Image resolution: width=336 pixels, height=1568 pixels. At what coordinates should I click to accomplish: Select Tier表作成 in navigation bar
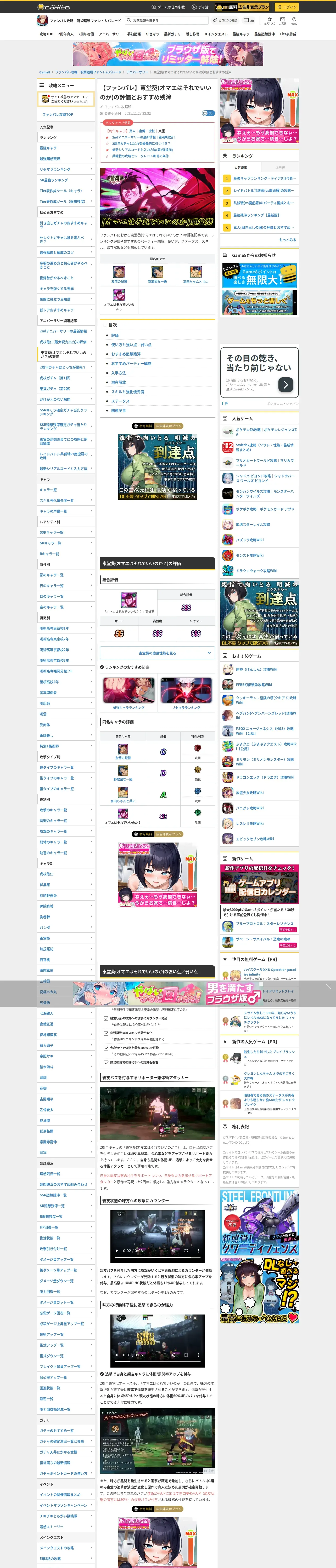tap(288, 34)
